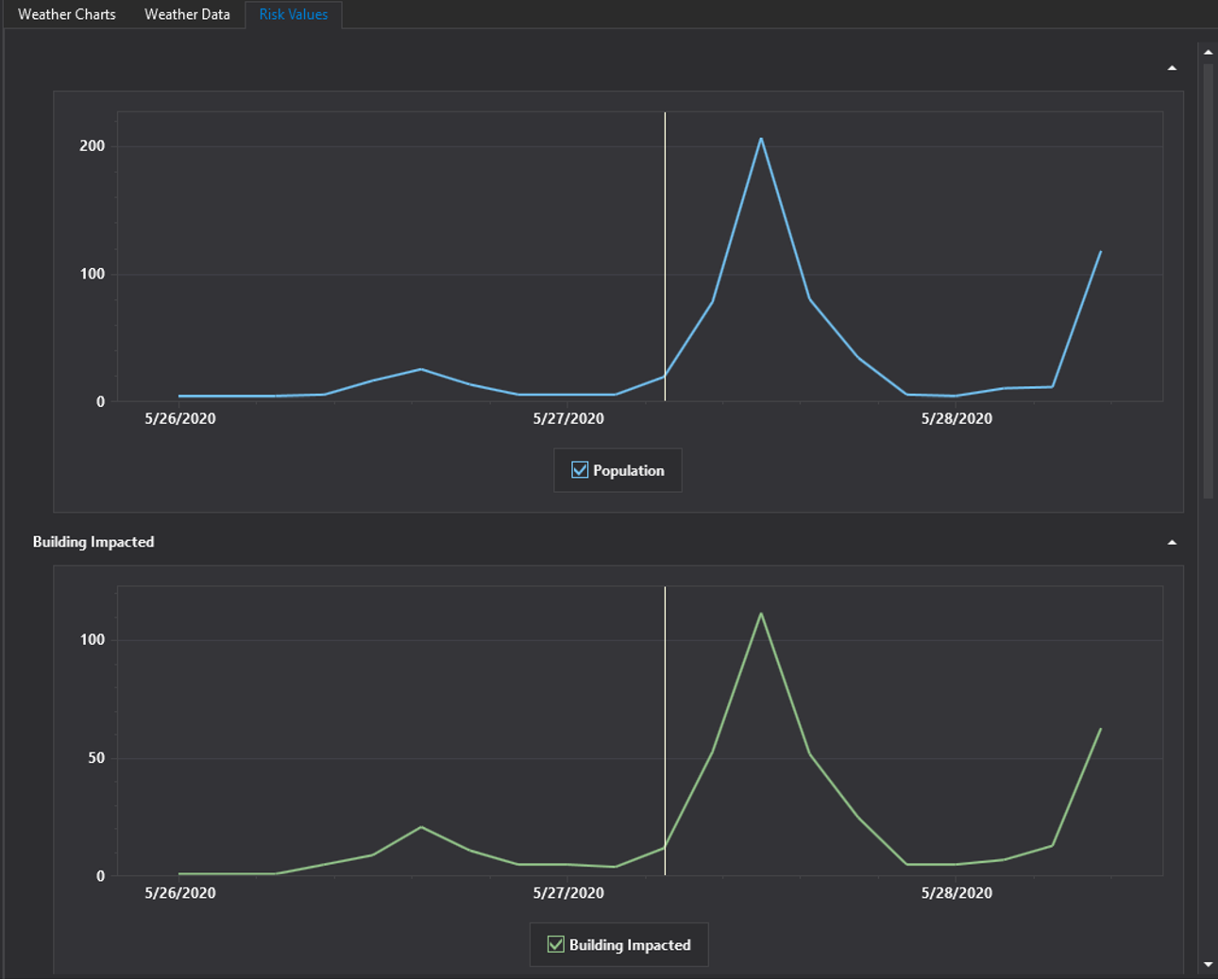Collapse the Population chart section arrow

pos(1172,68)
